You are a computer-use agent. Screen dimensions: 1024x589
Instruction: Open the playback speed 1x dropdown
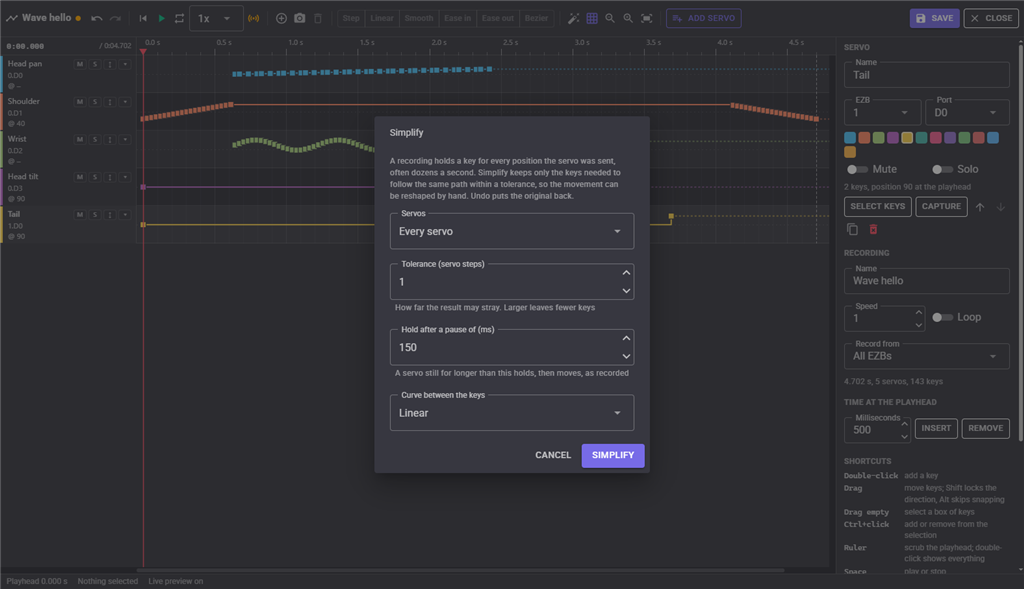(x=216, y=18)
